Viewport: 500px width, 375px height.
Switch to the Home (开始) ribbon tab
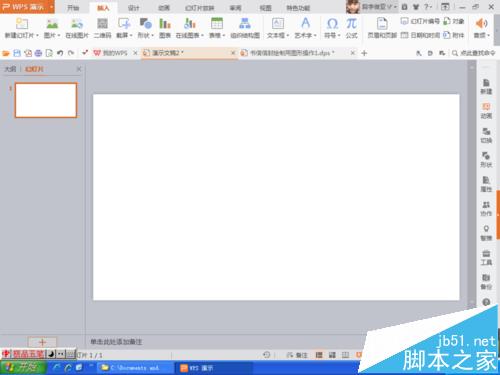point(73,8)
